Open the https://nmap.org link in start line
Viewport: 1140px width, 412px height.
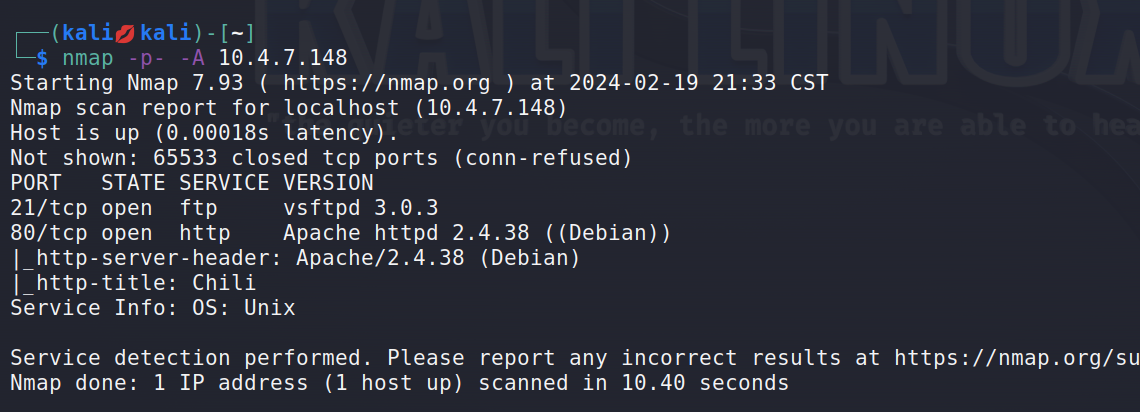(x=387, y=83)
